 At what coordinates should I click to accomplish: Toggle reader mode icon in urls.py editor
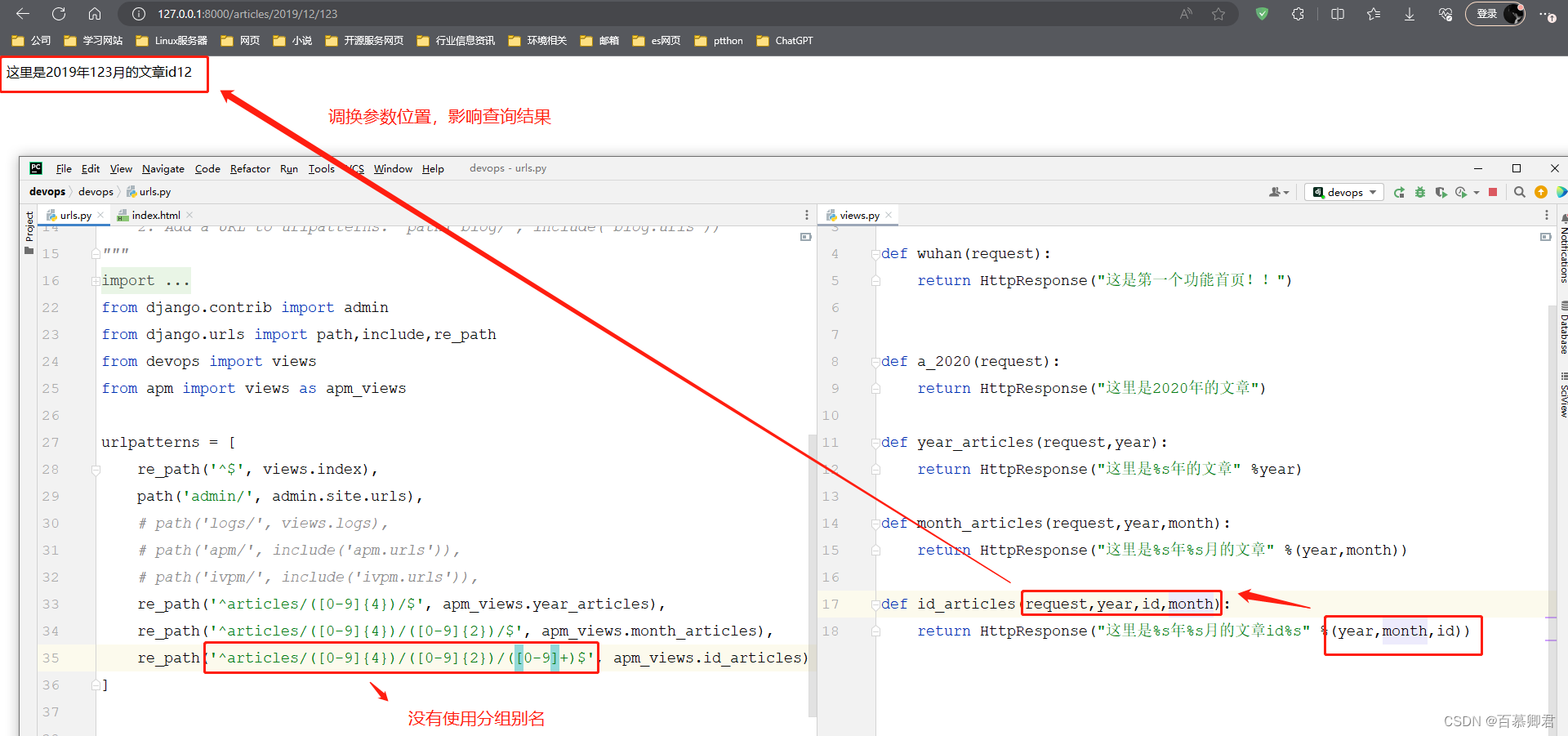[805, 237]
